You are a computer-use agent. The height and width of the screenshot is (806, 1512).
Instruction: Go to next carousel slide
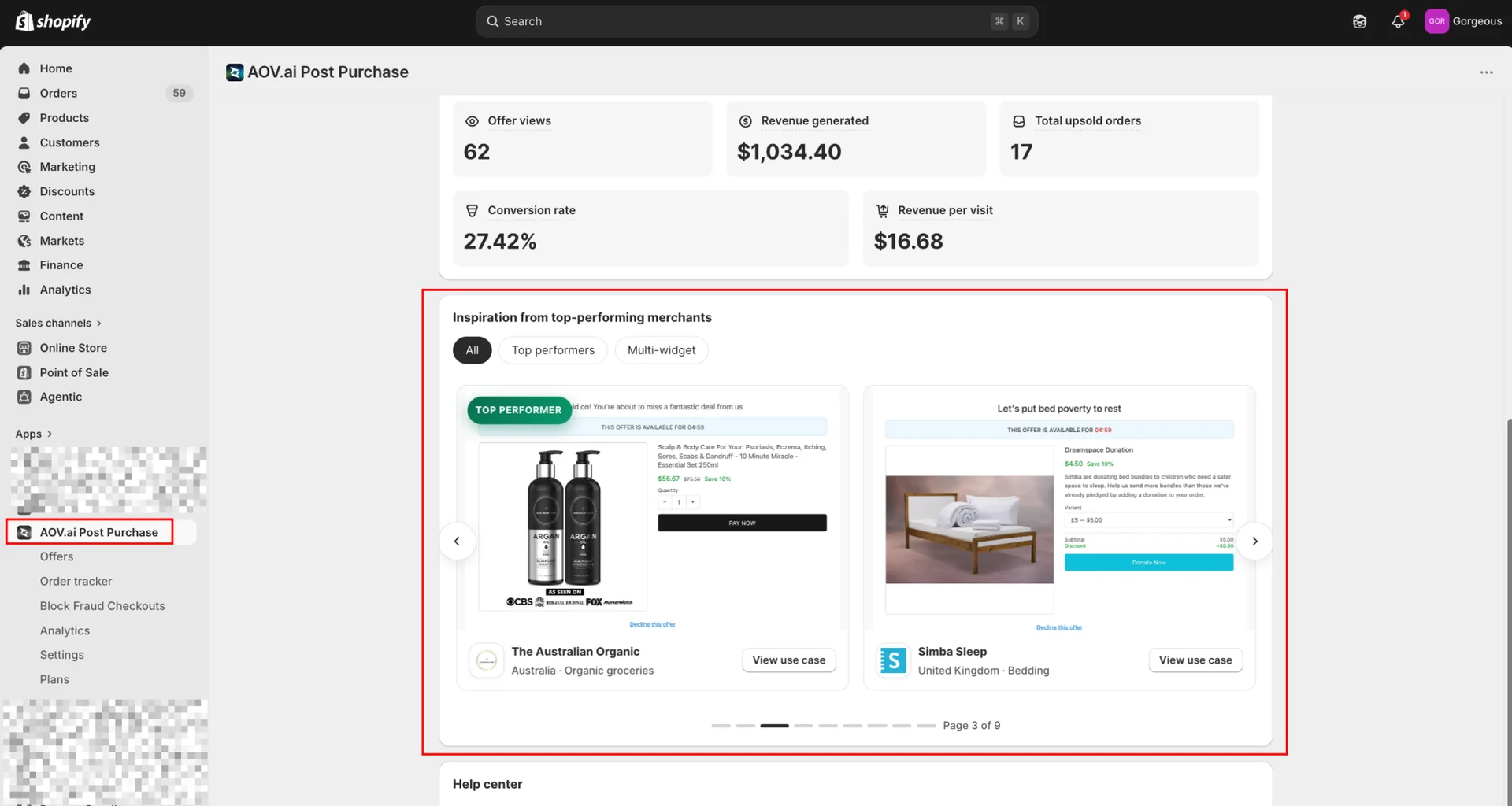[x=1254, y=542]
